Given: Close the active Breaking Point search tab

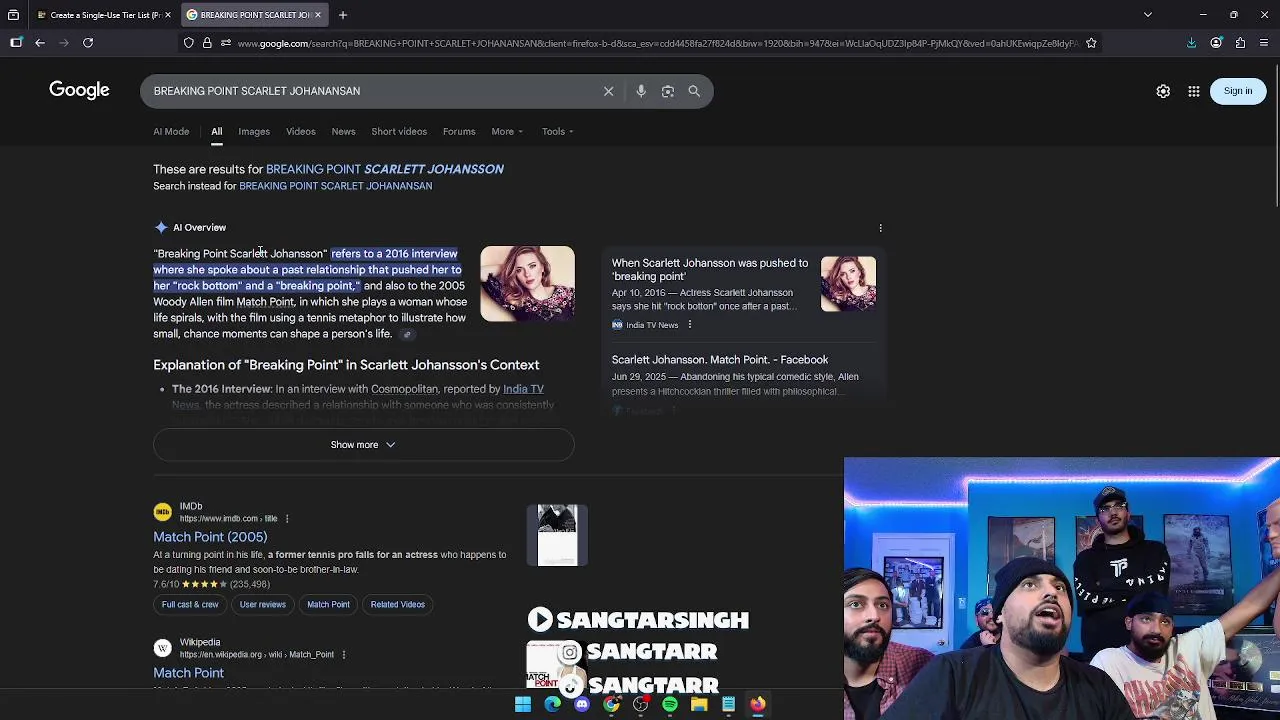Looking at the screenshot, I should tap(318, 15).
